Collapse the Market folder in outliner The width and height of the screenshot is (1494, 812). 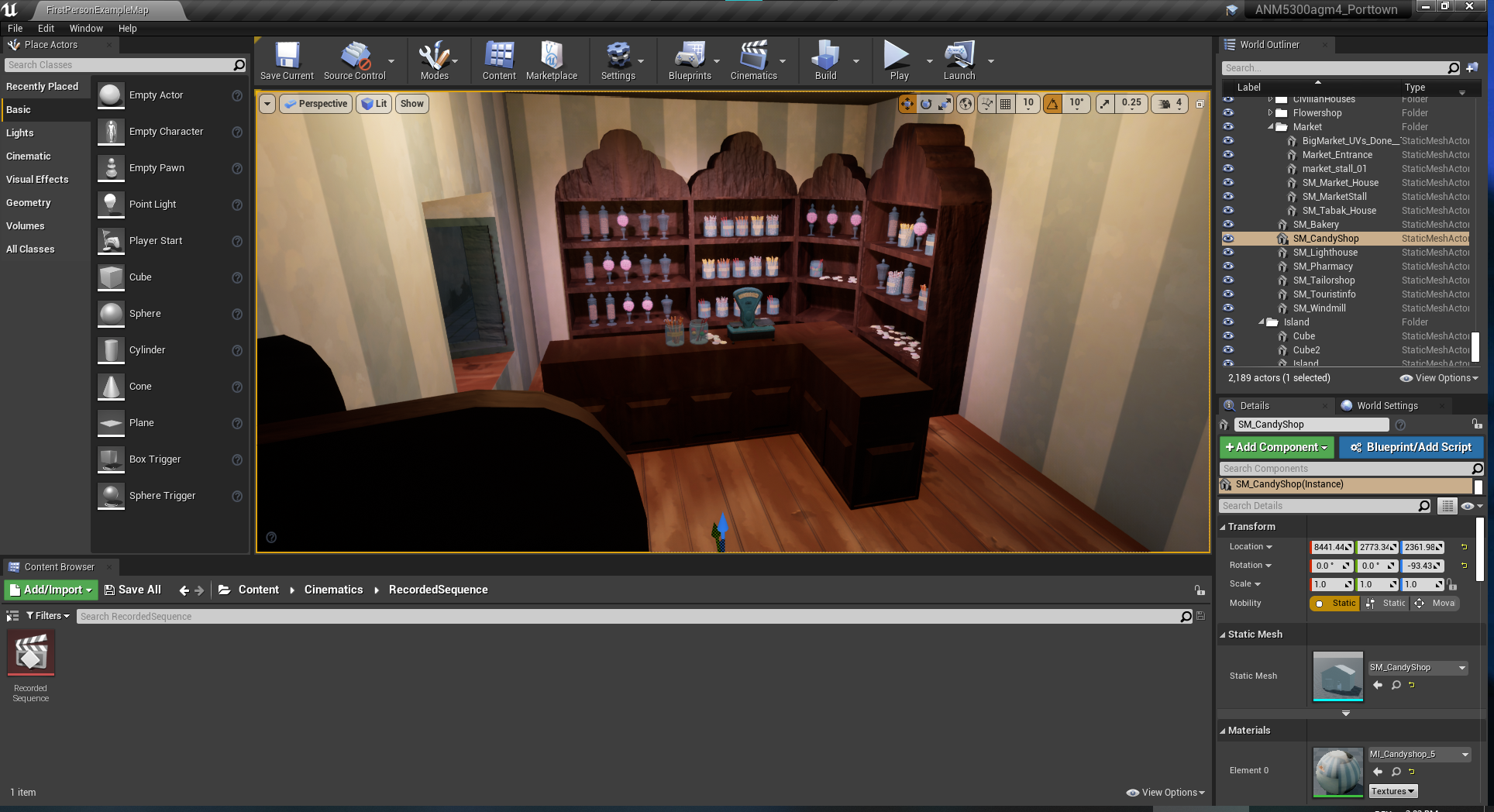[x=1270, y=127]
